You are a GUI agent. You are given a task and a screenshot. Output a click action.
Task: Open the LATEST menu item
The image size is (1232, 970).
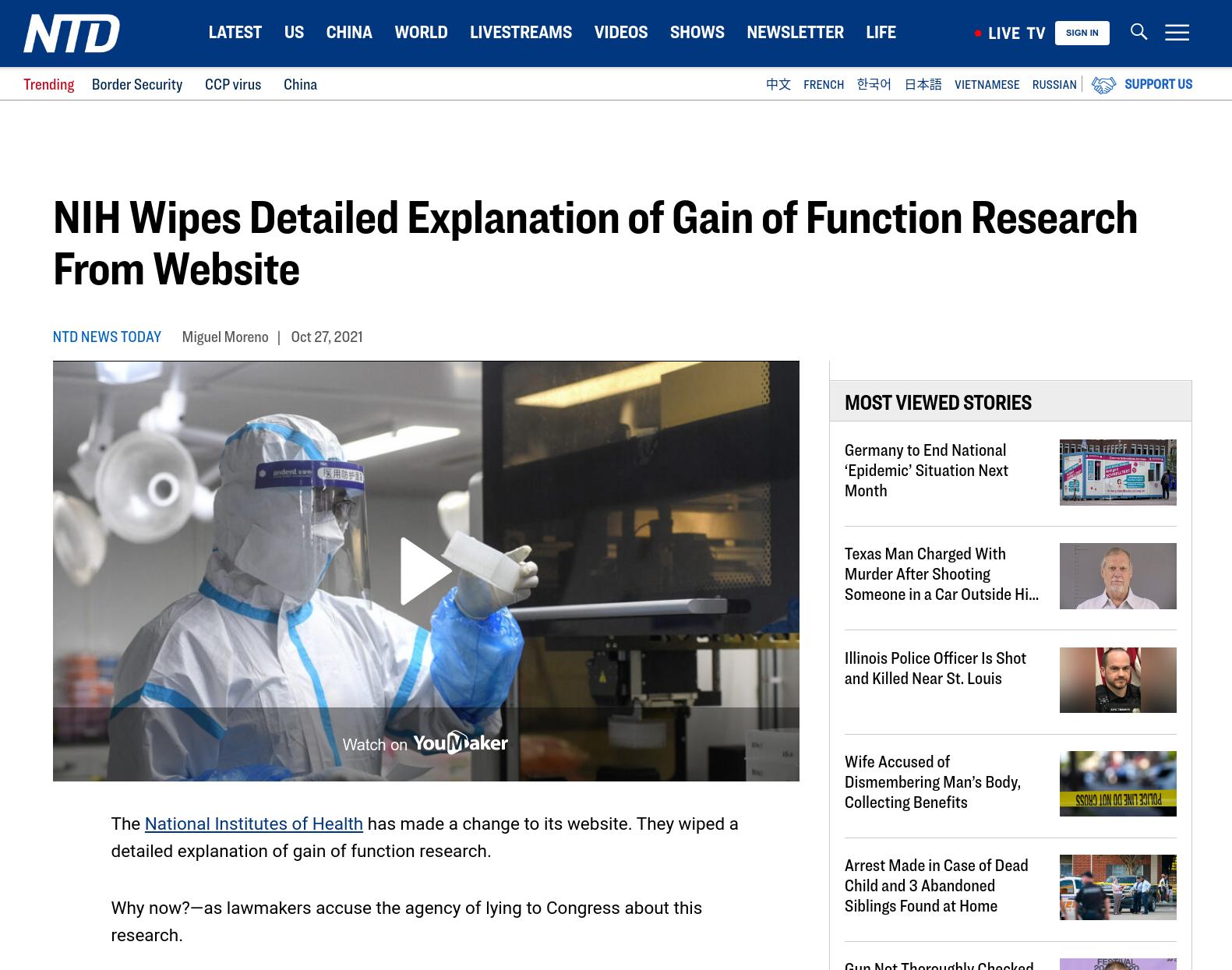(x=235, y=32)
